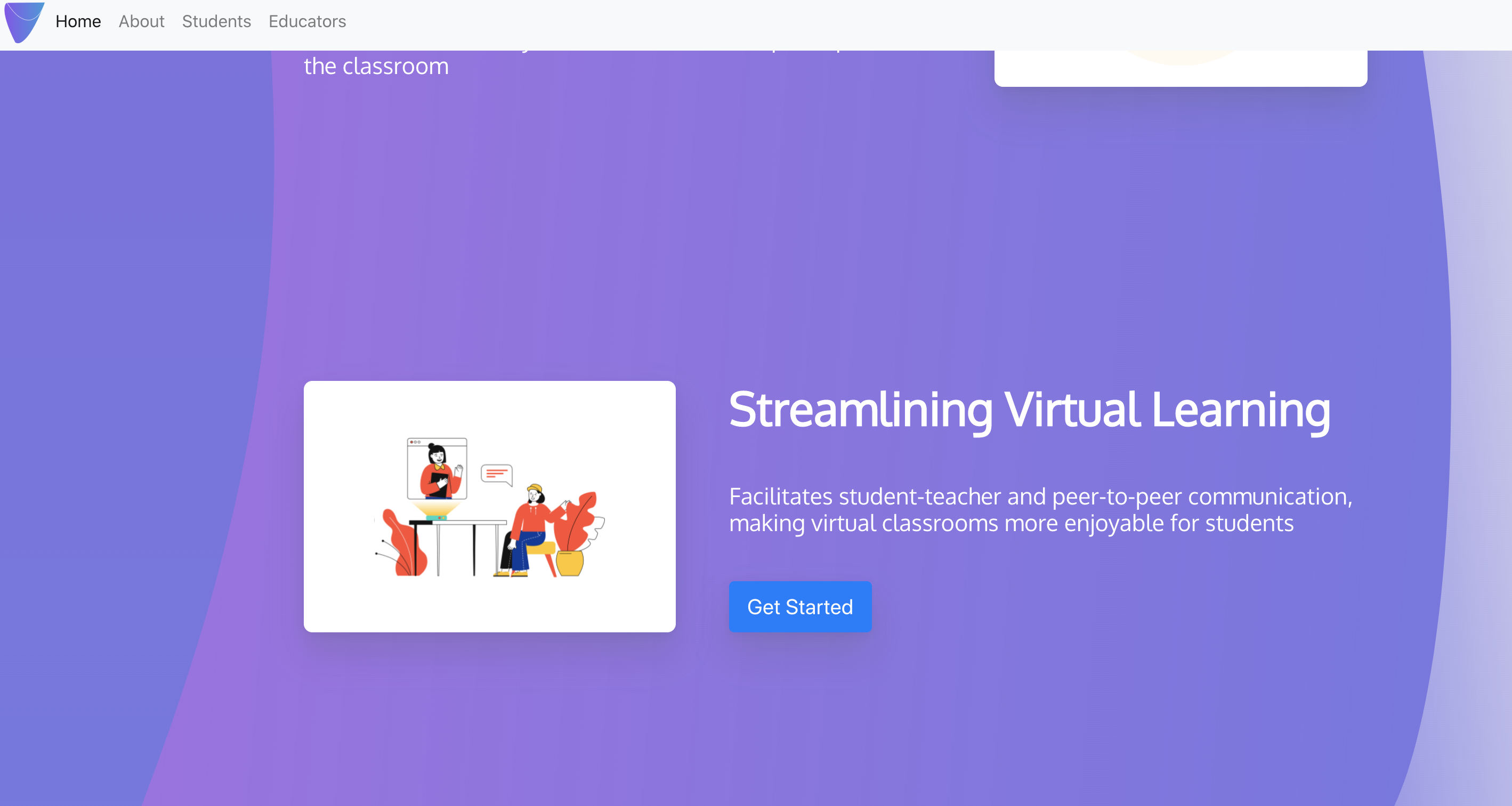Viewport: 1512px width, 806px height.
Task: Click the window dots atop teacher video
Action: [415, 442]
